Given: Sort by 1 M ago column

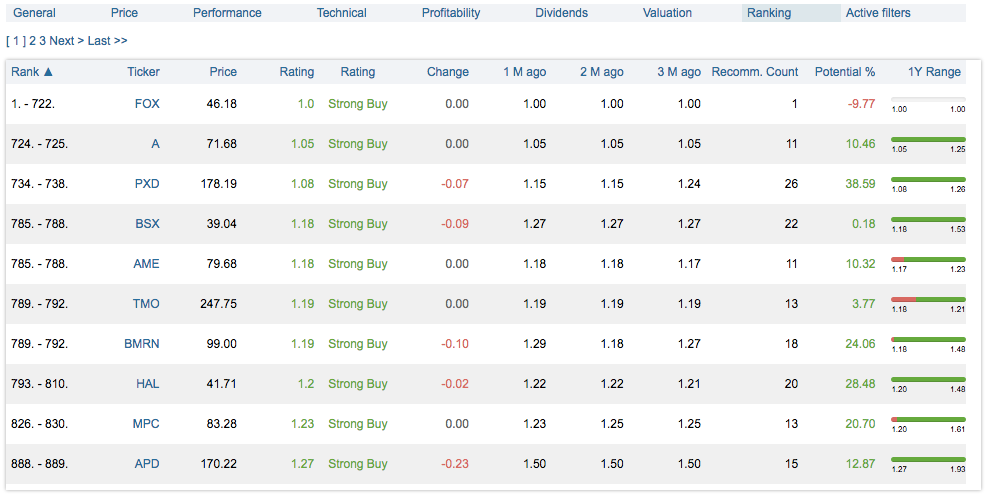Looking at the screenshot, I should click(525, 72).
